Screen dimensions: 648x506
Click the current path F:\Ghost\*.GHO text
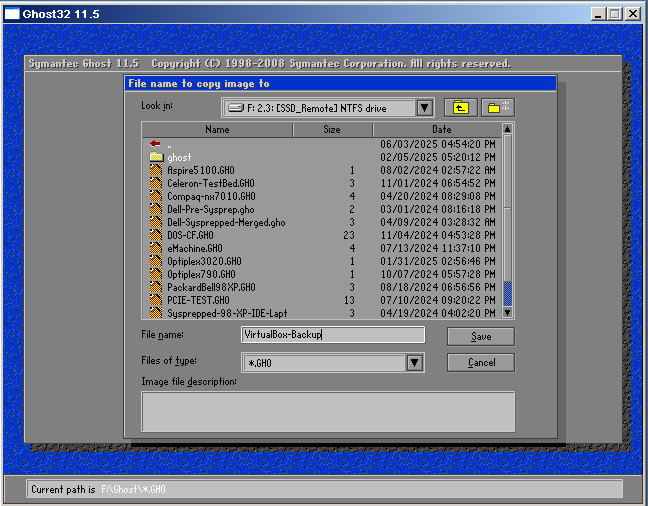pyautogui.click(x=133, y=489)
